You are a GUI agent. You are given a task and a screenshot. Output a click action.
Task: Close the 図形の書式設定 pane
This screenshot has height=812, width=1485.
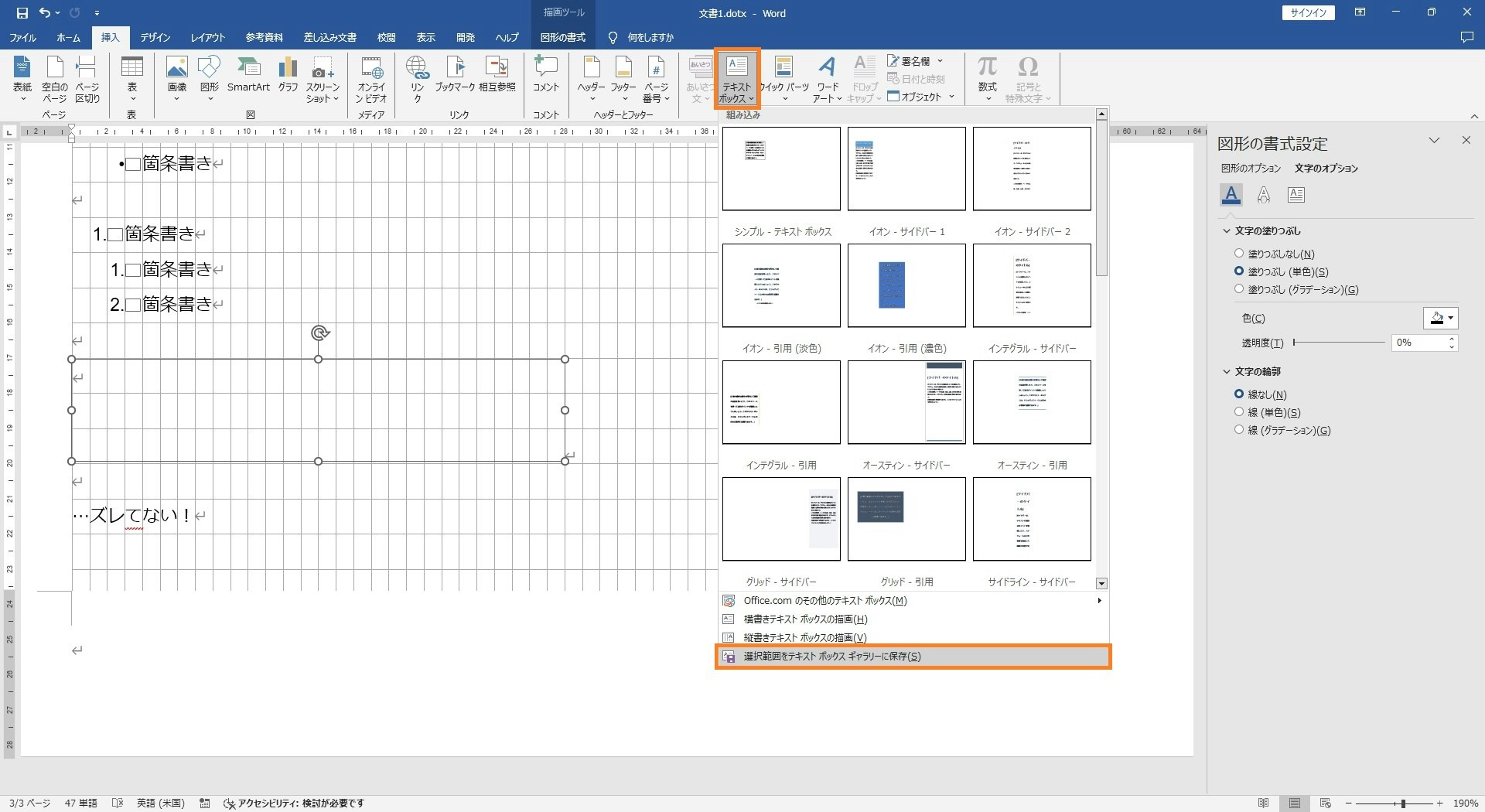coord(1466,140)
